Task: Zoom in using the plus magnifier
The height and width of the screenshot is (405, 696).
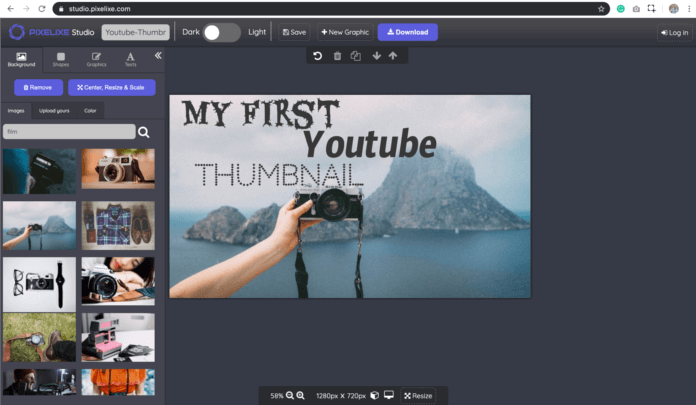Action: coord(300,396)
